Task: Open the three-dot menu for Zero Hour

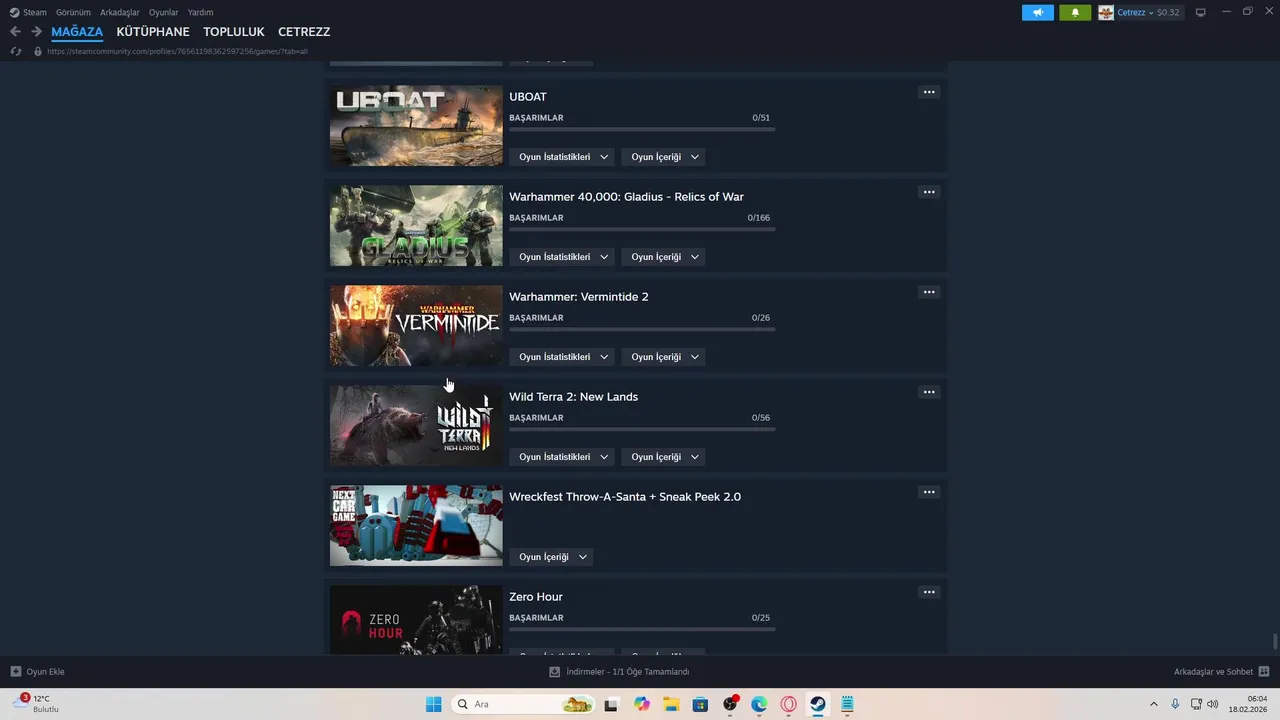Action: coord(929,592)
